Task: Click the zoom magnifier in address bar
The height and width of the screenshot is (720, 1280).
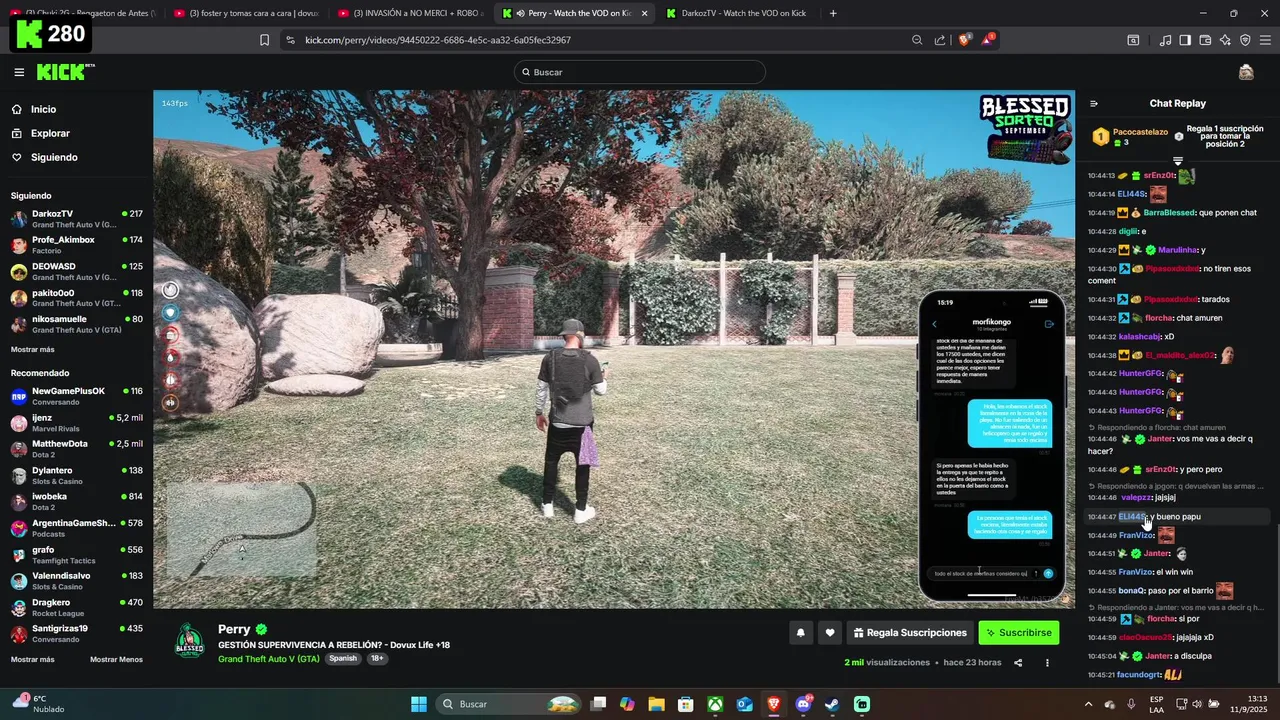Action: point(917,40)
